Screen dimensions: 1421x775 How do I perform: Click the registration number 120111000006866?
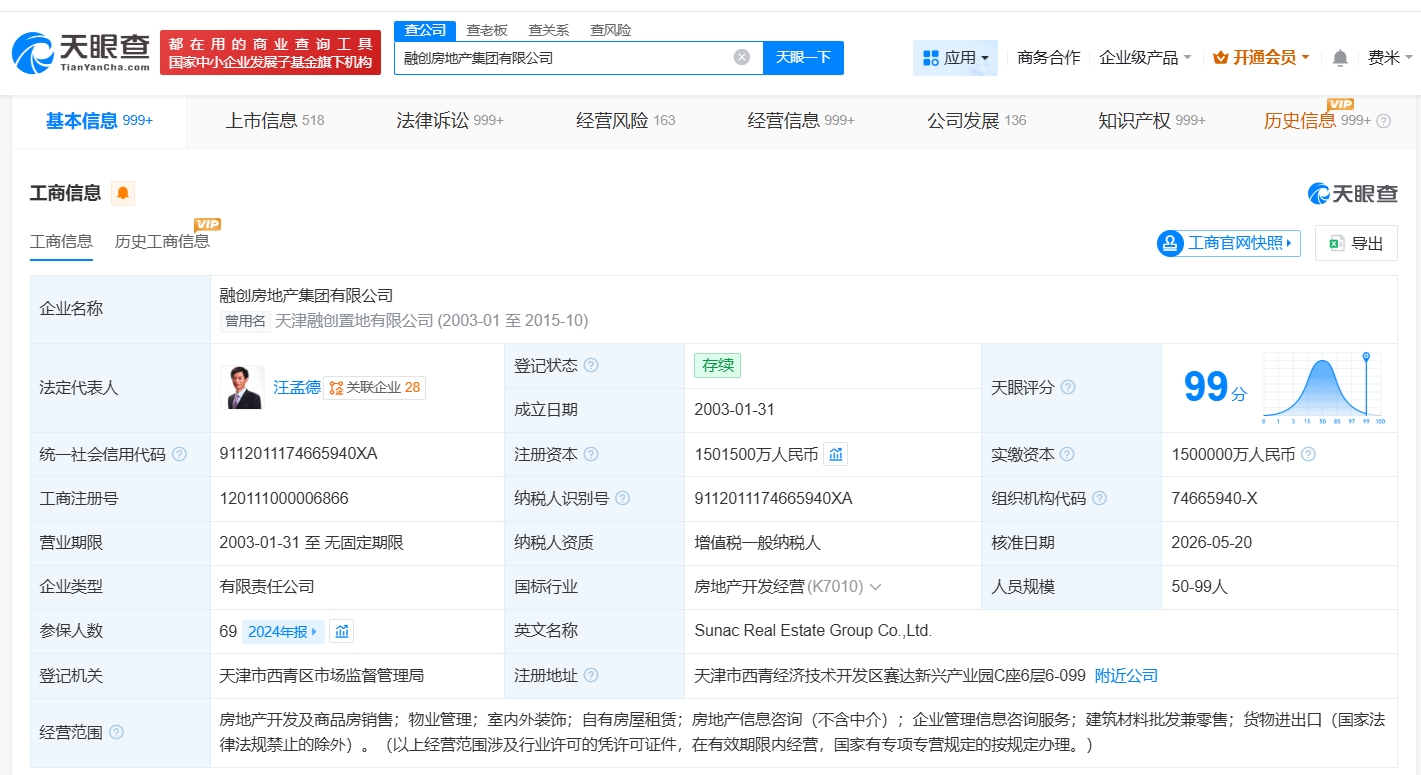pyautogui.click(x=284, y=498)
